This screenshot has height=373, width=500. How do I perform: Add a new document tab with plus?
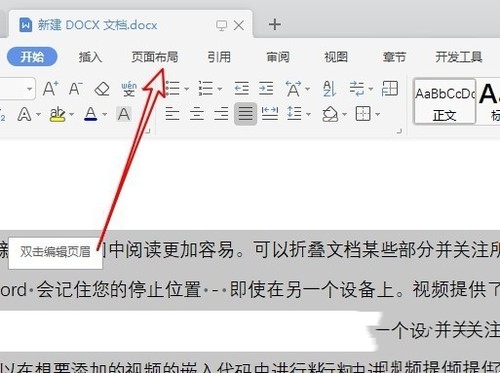tap(275, 25)
